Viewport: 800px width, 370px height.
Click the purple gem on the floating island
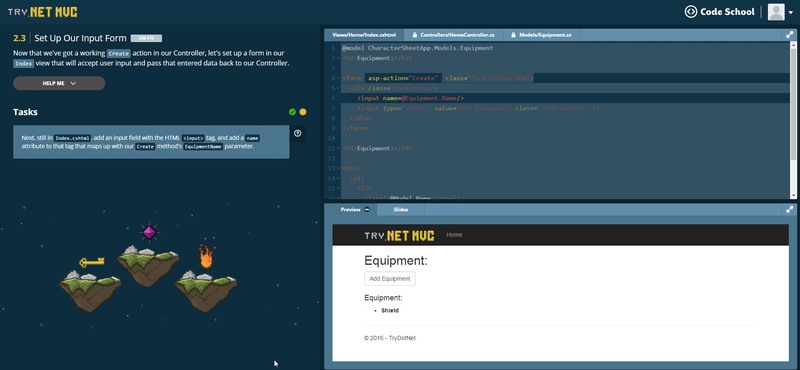tap(149, 233)
